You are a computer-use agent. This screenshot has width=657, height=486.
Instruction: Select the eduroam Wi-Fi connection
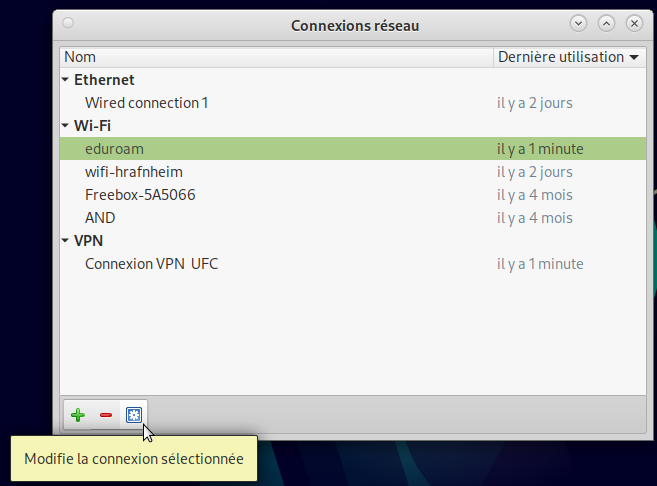tap(115, 149)
